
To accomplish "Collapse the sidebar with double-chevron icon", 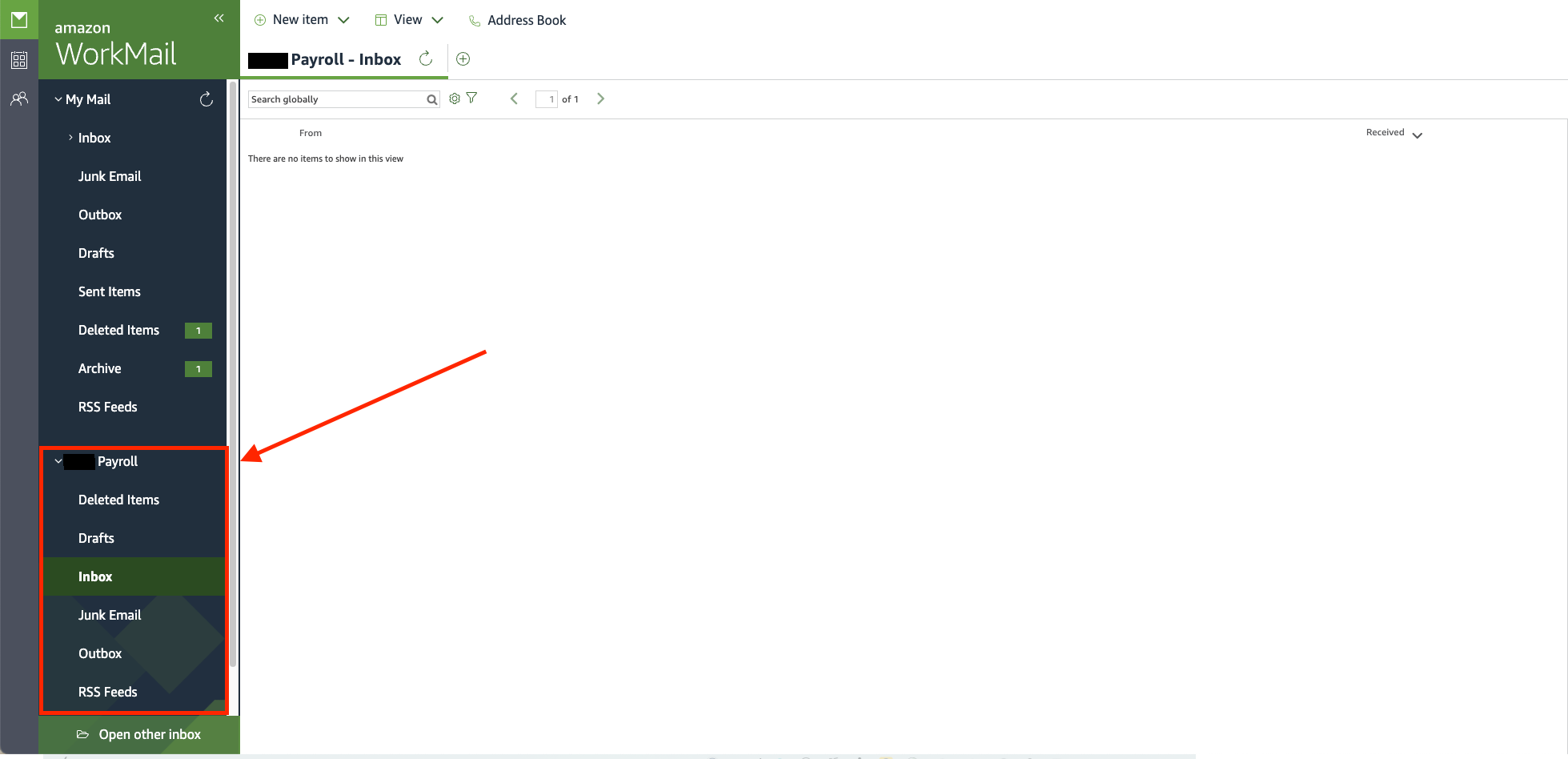I will [219, 18].
